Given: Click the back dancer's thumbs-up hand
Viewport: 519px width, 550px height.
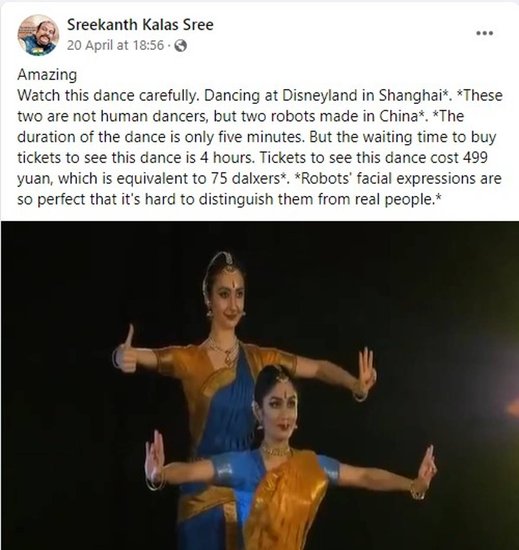Looking at the screenshot, I should [x=124, y=351].
